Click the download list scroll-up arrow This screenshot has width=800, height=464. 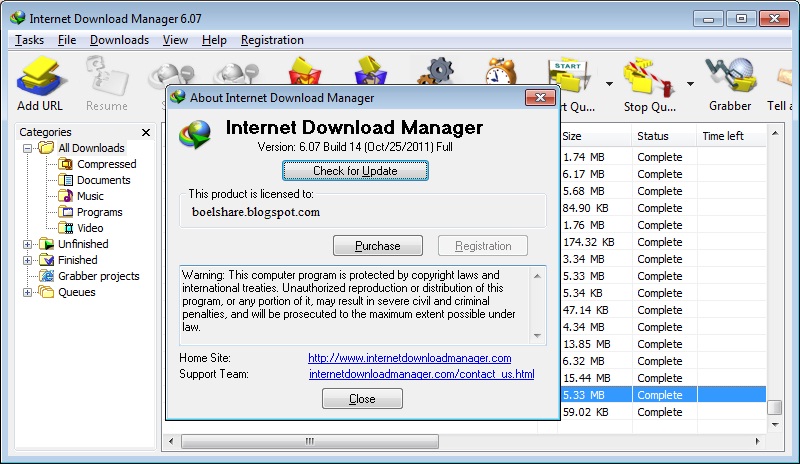(775, 133)
